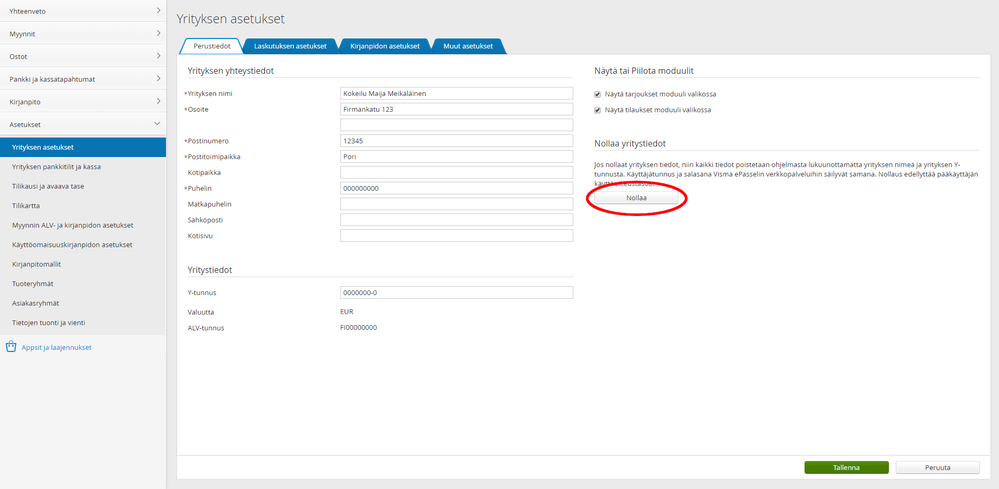Switch to Perustiedot tab
999x489 pixels.
click(212, 46)
